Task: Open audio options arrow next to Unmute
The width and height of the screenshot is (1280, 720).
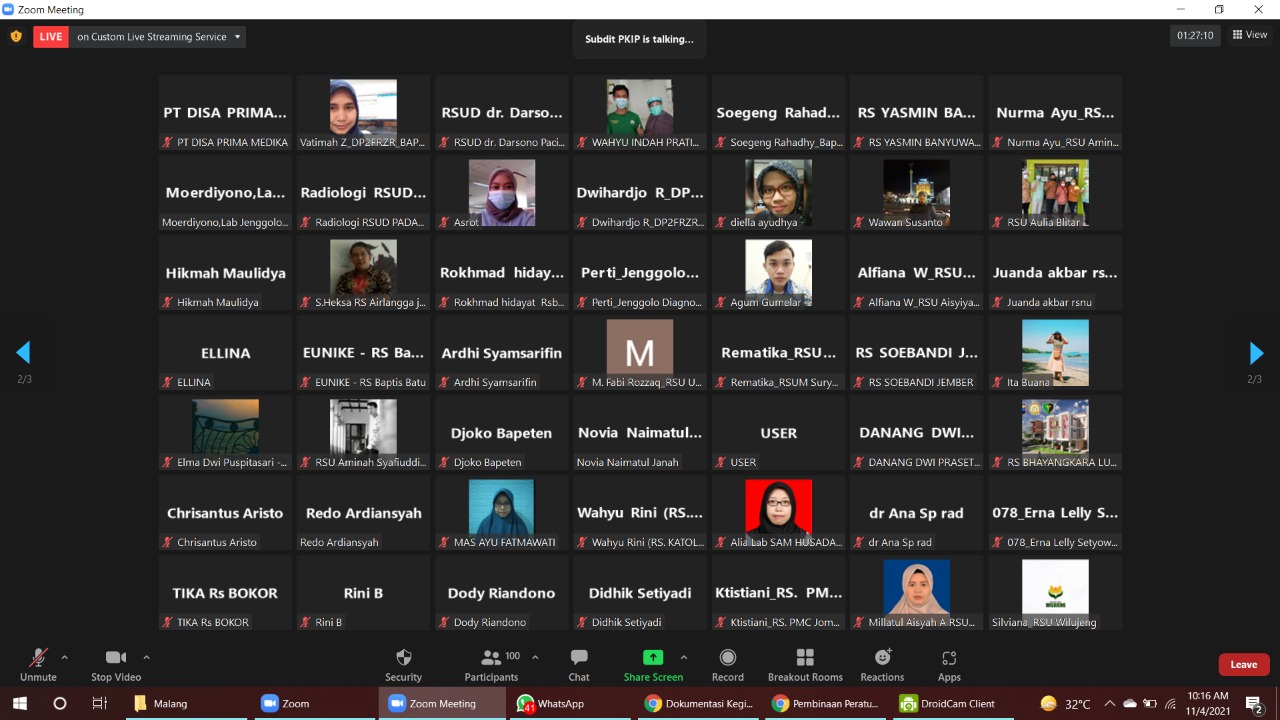Action: coord(65,657)
